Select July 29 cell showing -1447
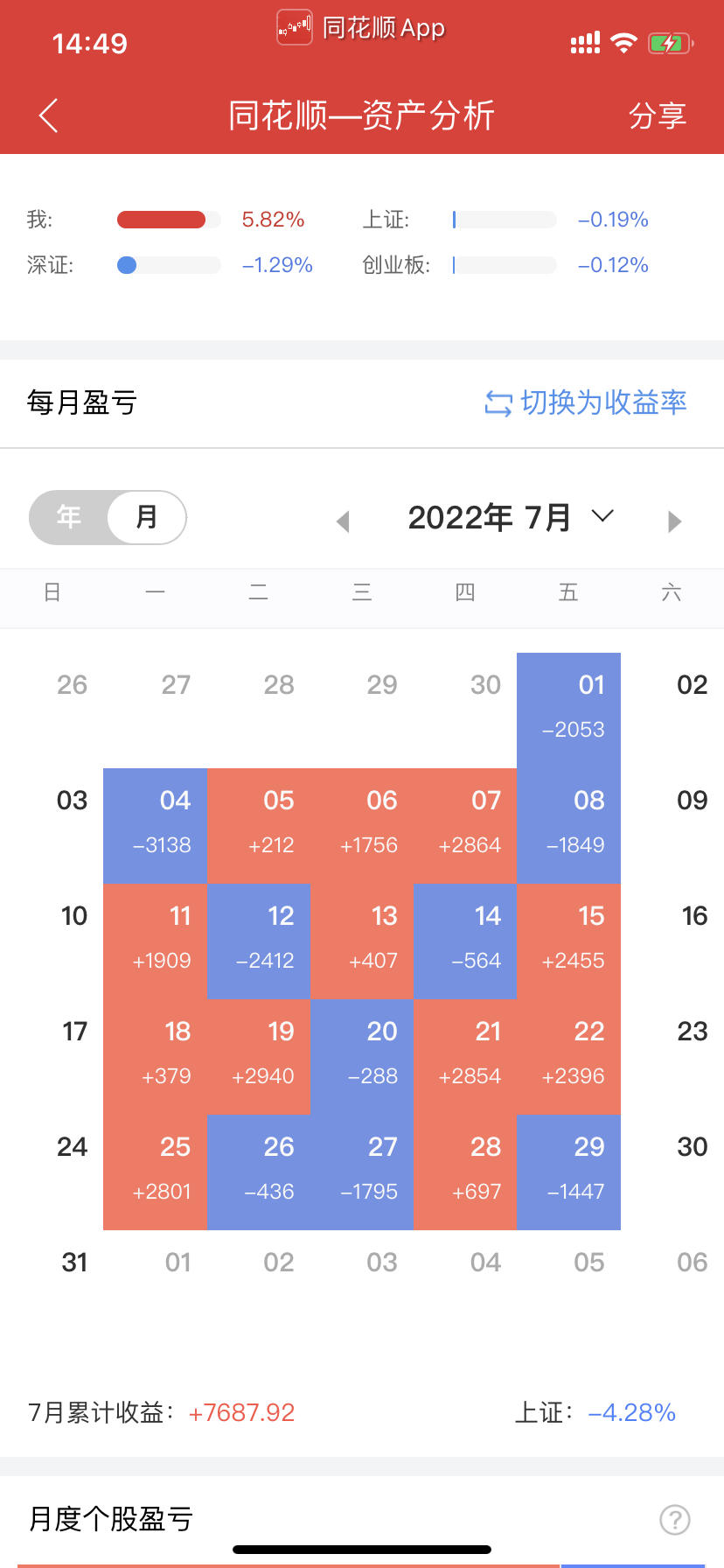 click(x=569, y=1172)
